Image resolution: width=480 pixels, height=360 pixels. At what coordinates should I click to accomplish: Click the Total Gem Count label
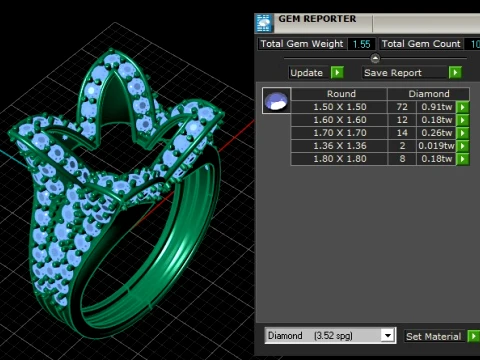tap(421, 44)
